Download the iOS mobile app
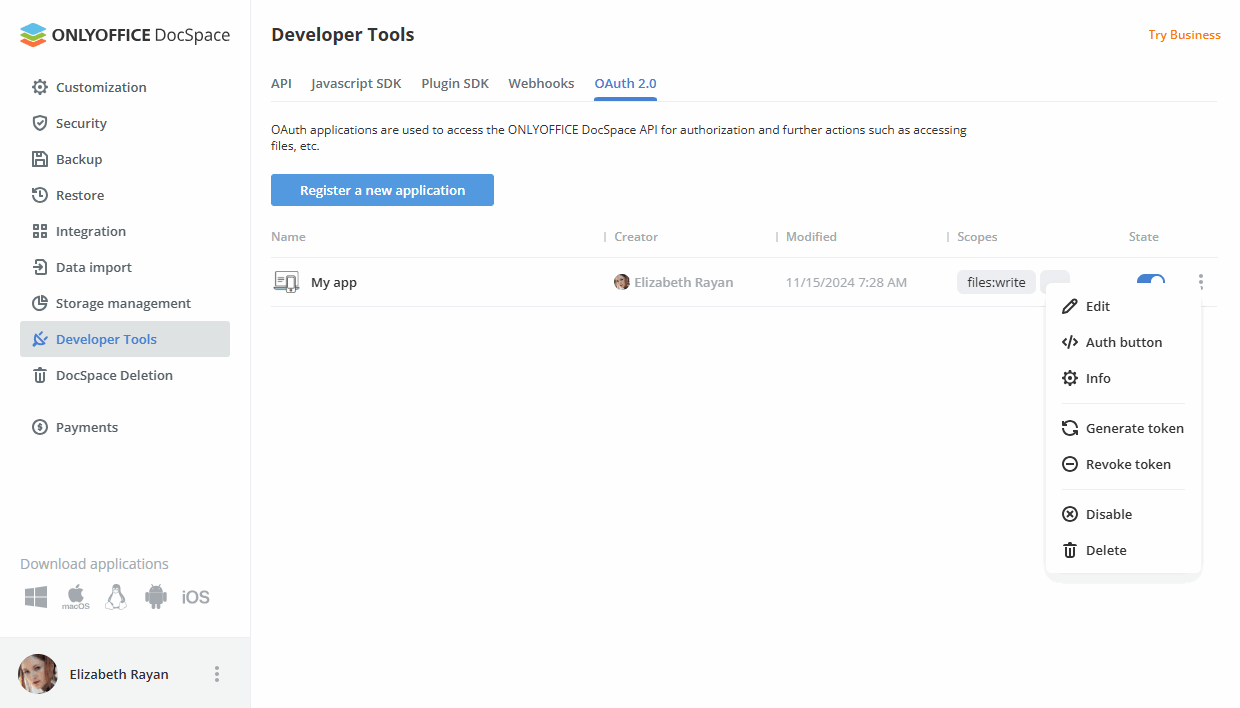This screenshot has height=708, width=1240. coord(196,597)
